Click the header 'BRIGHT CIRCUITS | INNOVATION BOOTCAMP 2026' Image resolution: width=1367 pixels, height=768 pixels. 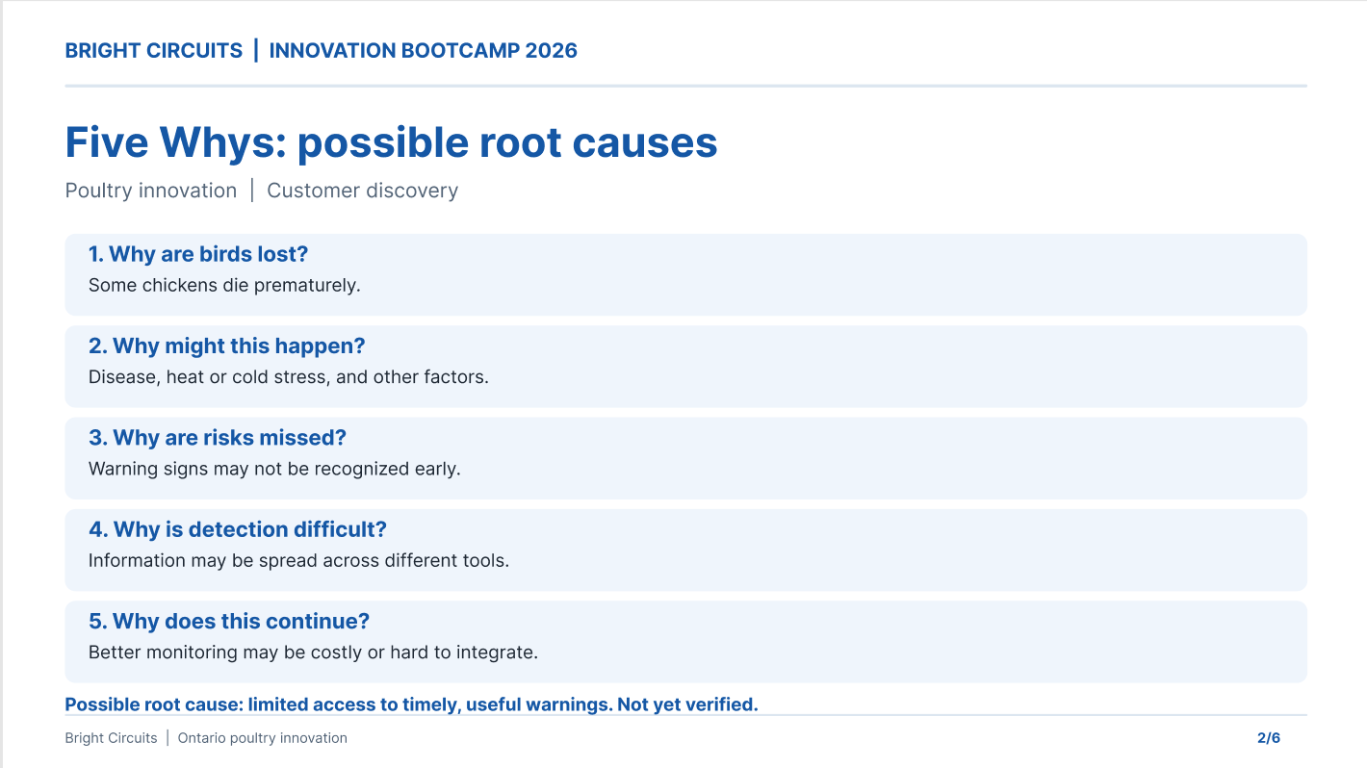(x=321, y=50)
